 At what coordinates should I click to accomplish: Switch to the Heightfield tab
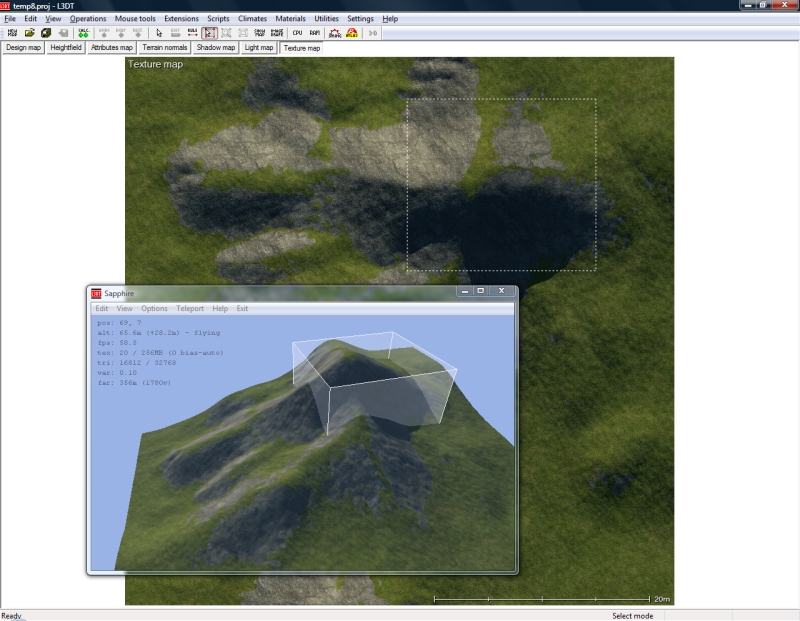(66, 47)
